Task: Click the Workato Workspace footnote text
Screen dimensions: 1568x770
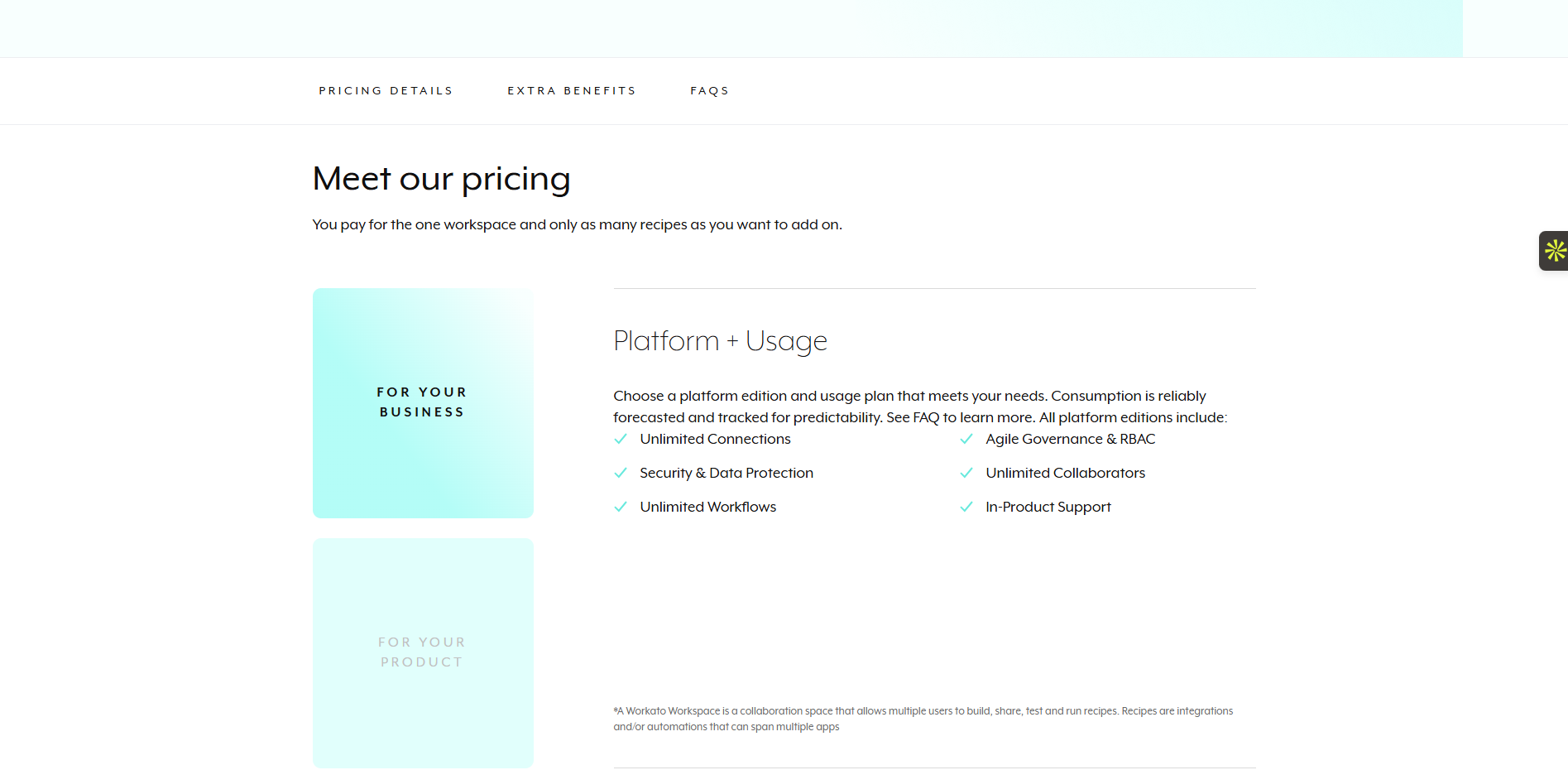Action: point(923,719)
